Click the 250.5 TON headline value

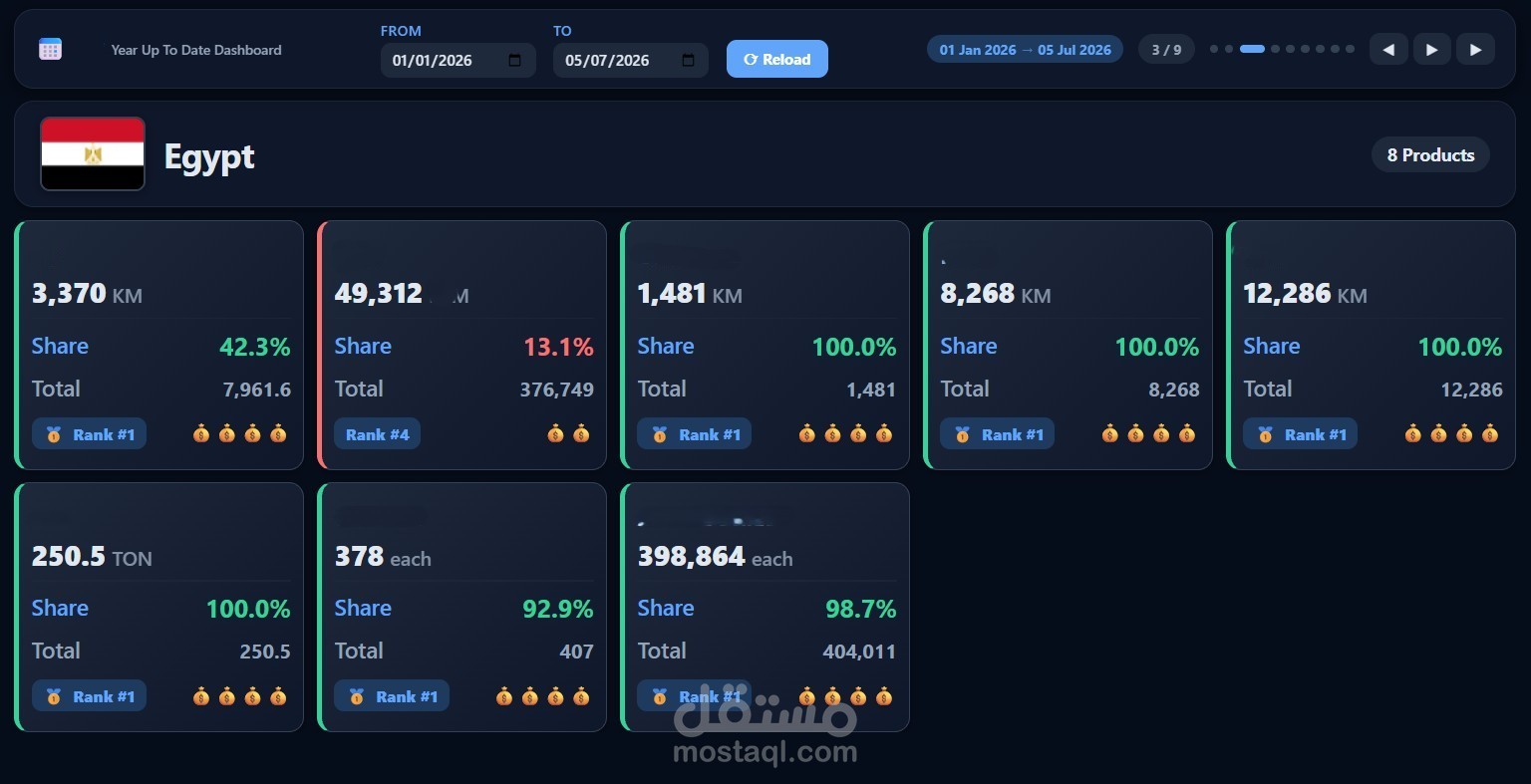[x=92, y=557]
